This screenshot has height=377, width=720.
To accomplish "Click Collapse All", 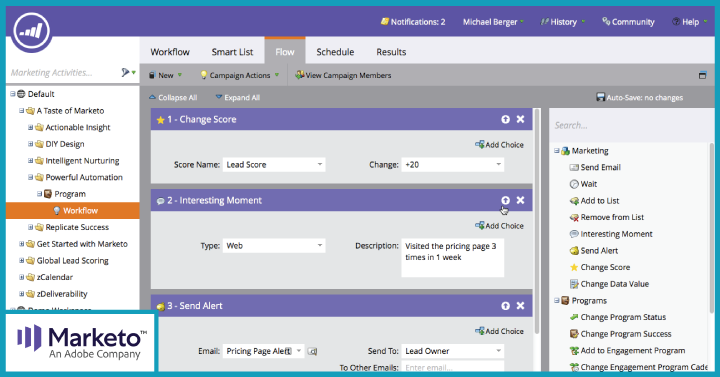I will pos(173,97).
